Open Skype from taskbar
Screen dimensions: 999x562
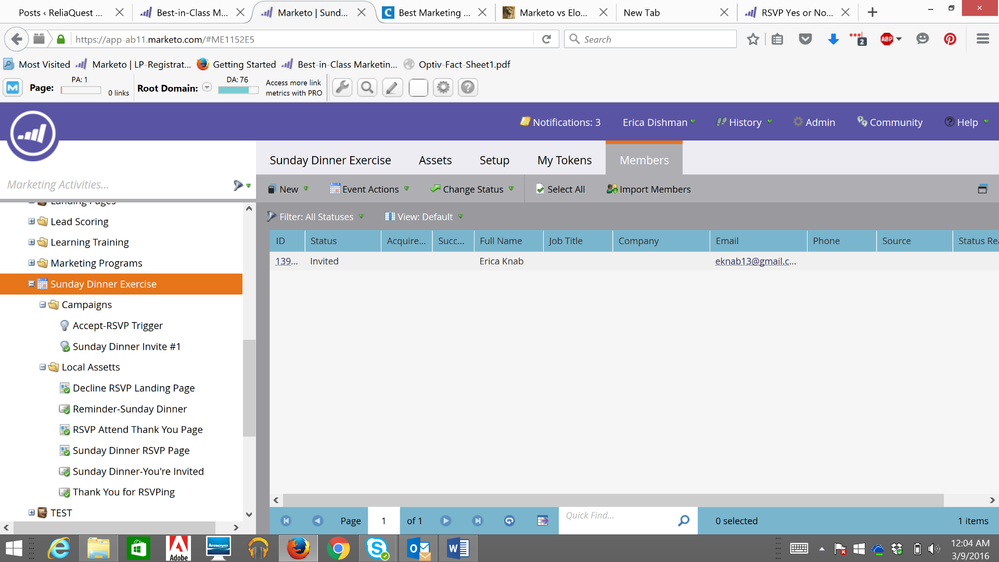(378, 548)
